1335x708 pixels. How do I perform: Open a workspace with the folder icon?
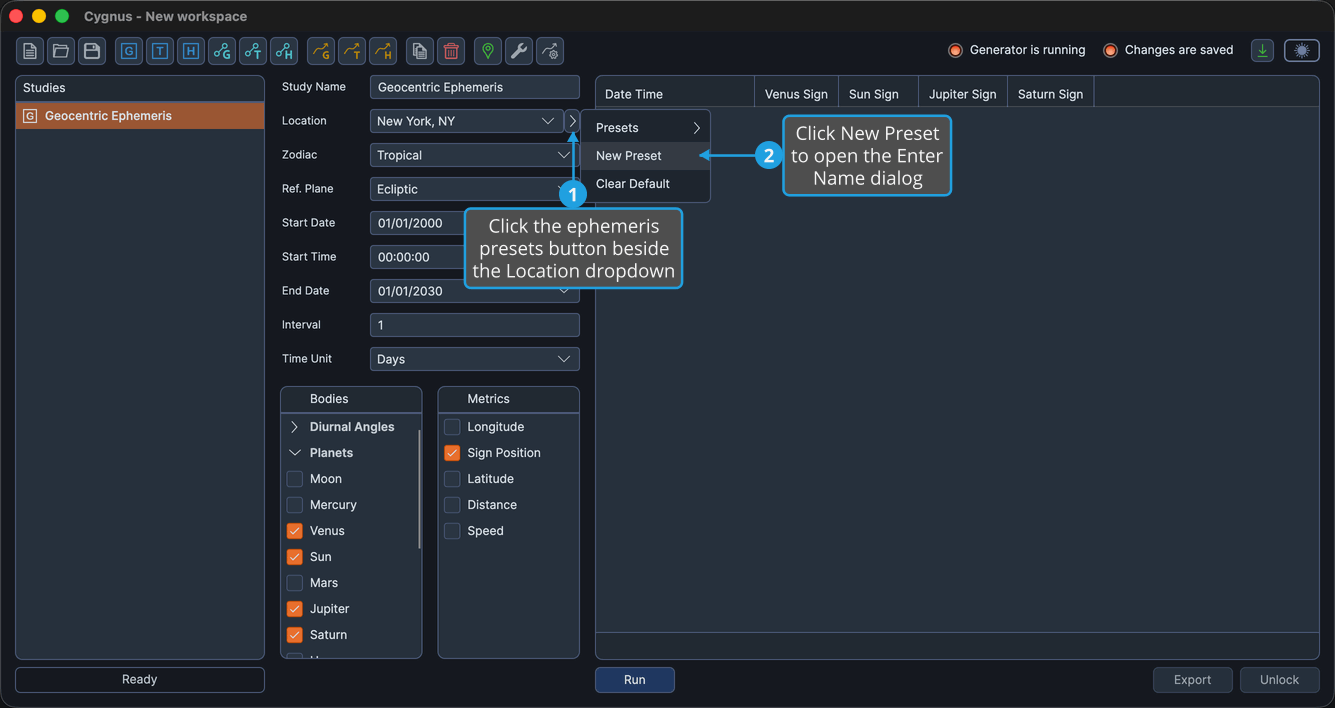(61, 51)
